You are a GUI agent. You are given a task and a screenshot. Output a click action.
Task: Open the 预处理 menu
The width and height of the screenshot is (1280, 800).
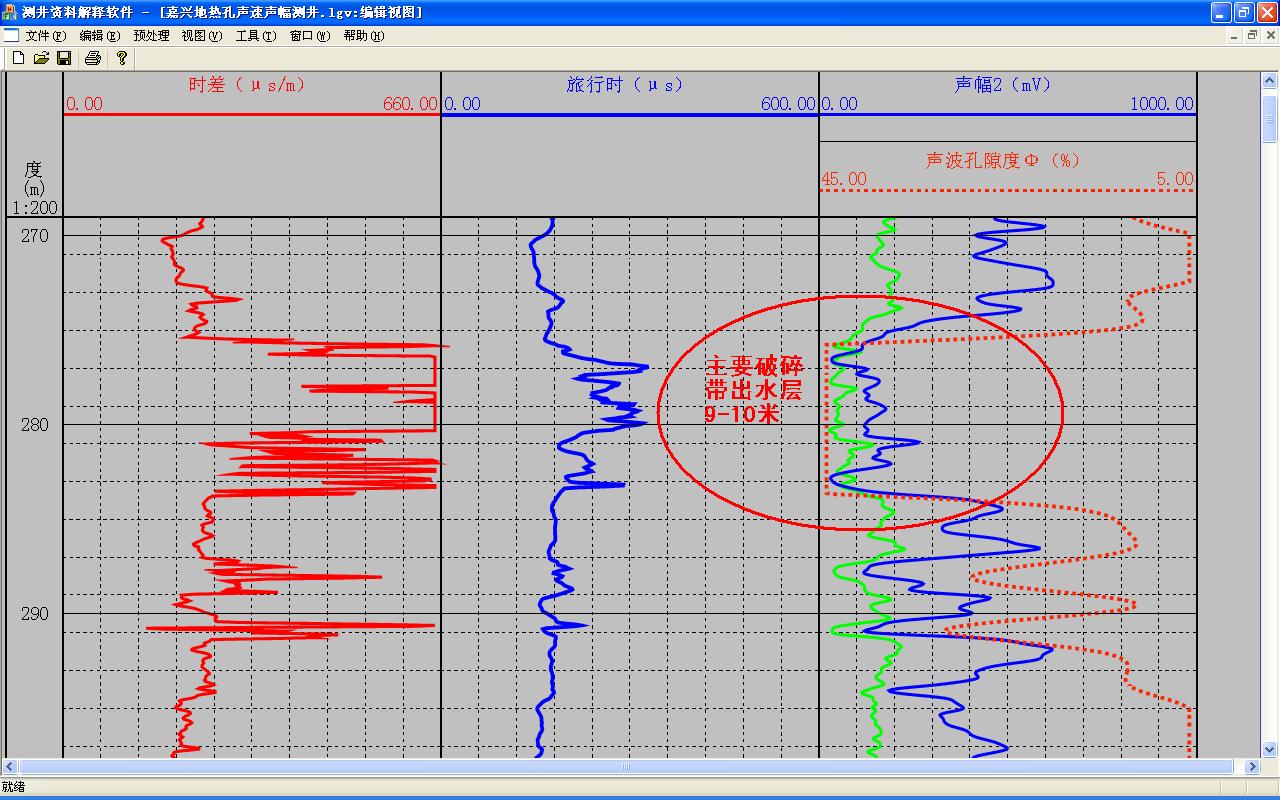(x=152, y=36)
